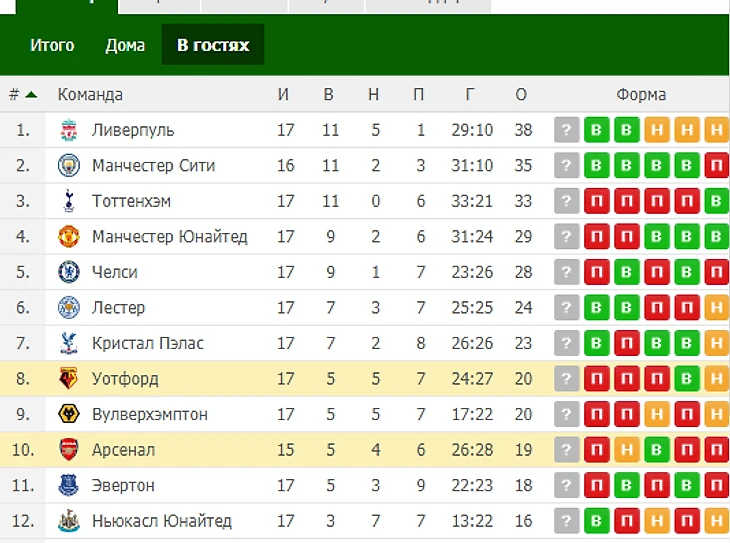Click Arsenal's orange Н form badge
730x543 pixels.
click(627, 449)
